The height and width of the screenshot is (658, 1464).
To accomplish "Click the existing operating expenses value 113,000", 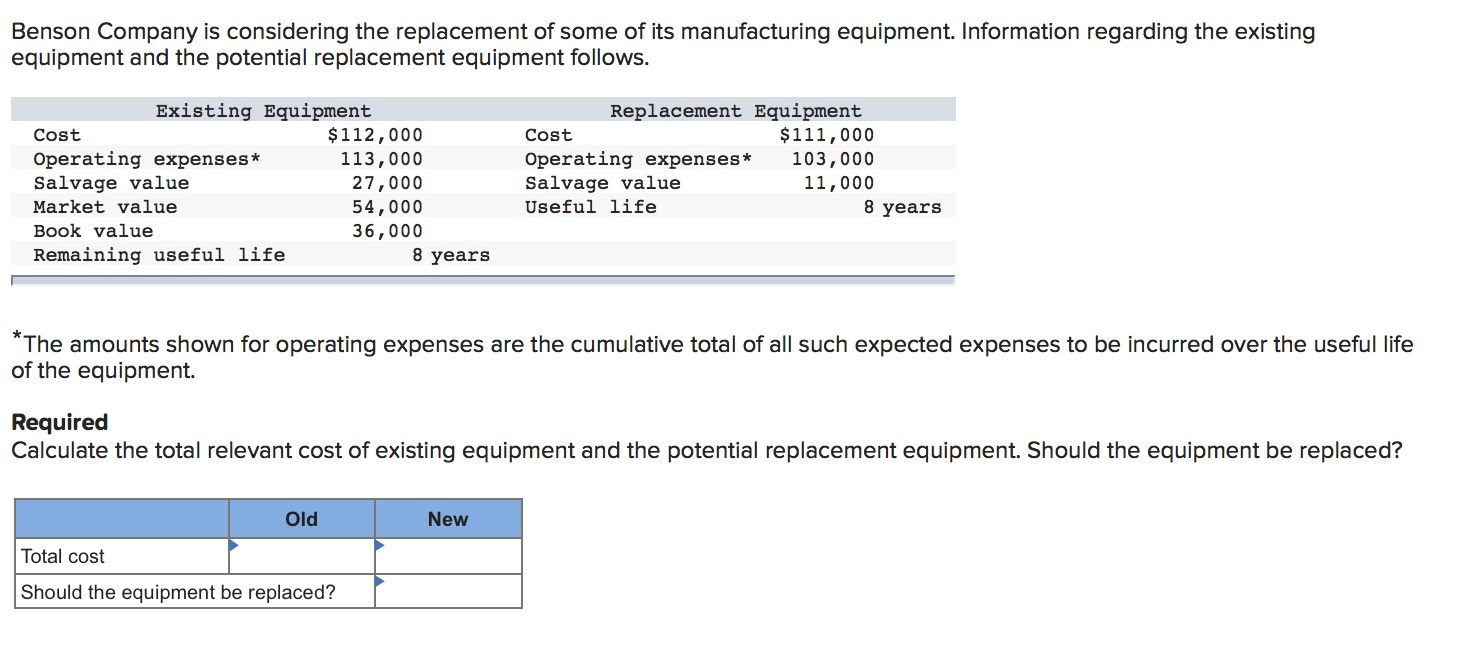I will 381,159.
